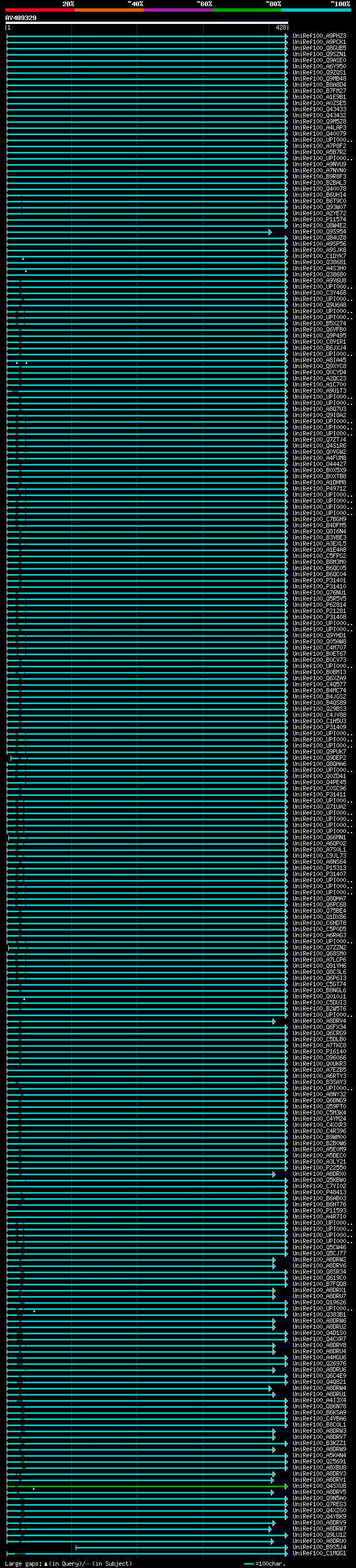
Task: Select the UniRef100_A7P8F2 label
Action: coord(319,146)
